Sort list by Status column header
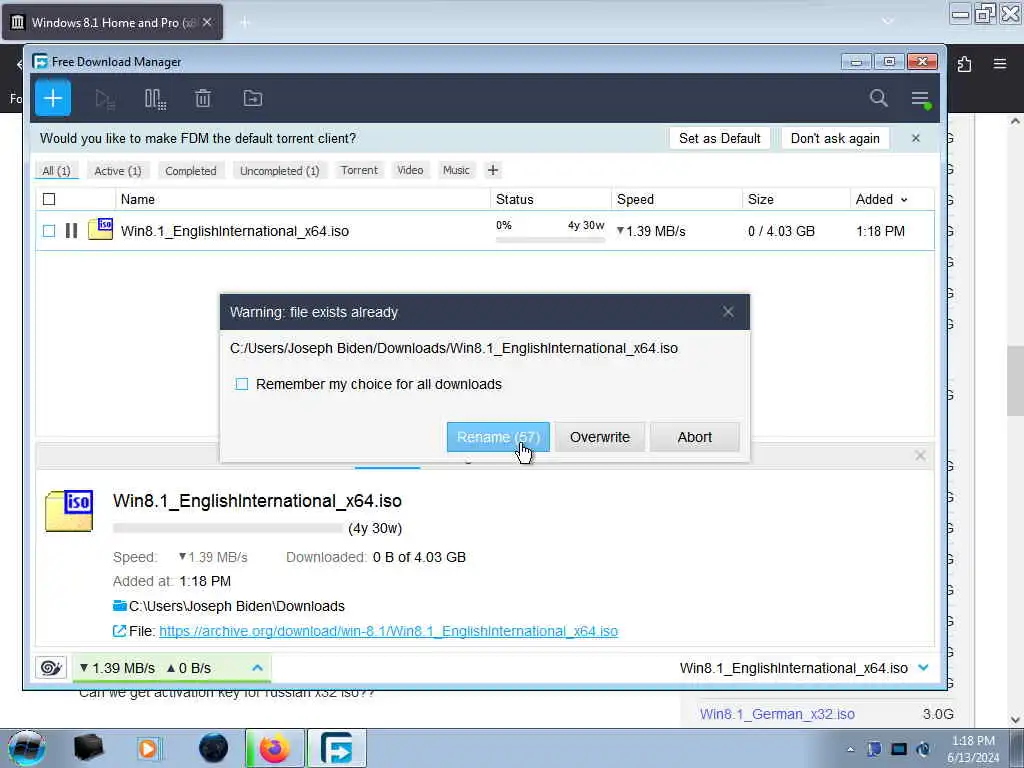 (551, 199)
